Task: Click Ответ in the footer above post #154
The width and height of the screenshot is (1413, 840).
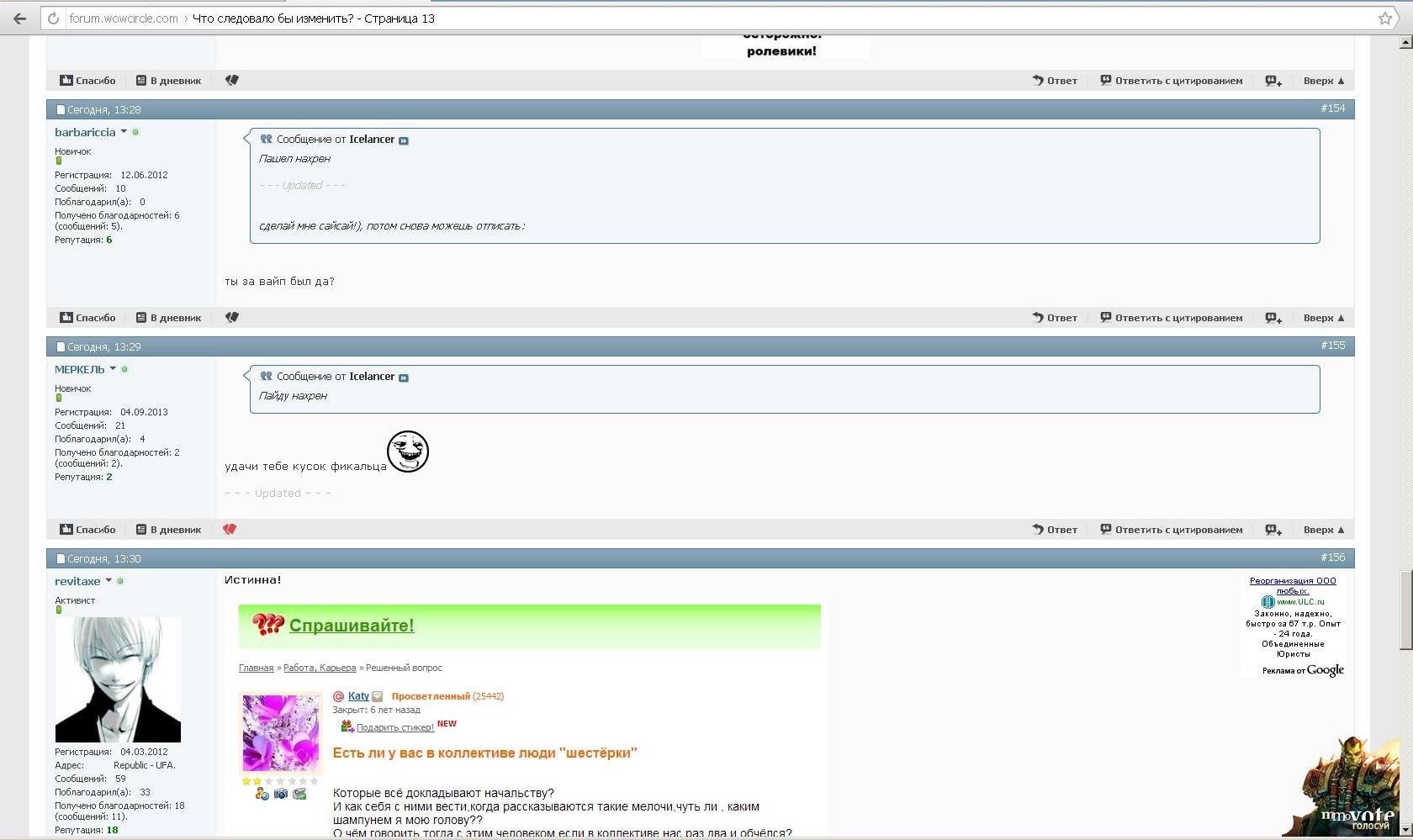Action: pos(1055,81)
